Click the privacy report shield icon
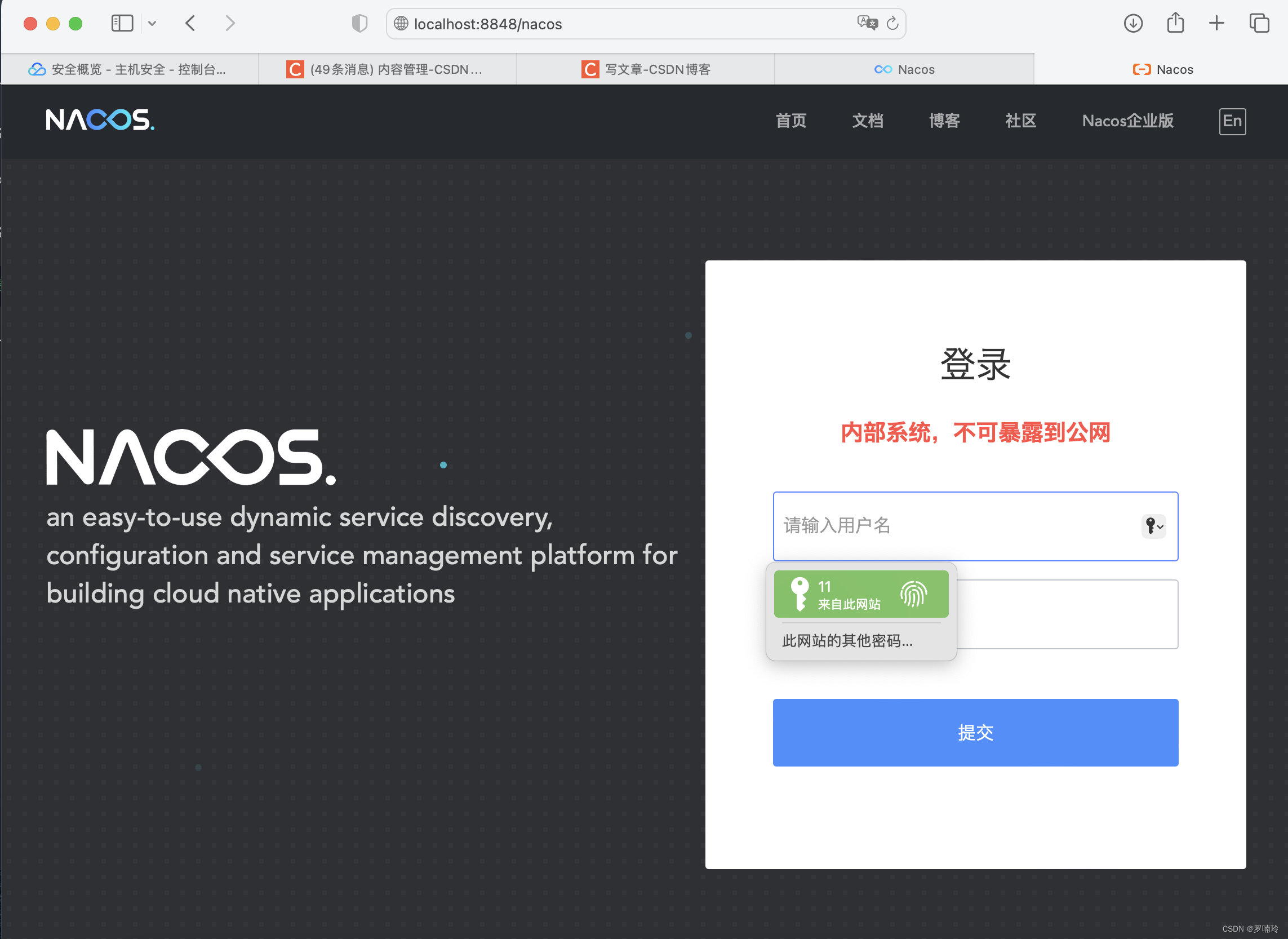This screenshot has height=939, width=1288. [x=358, y=23]
